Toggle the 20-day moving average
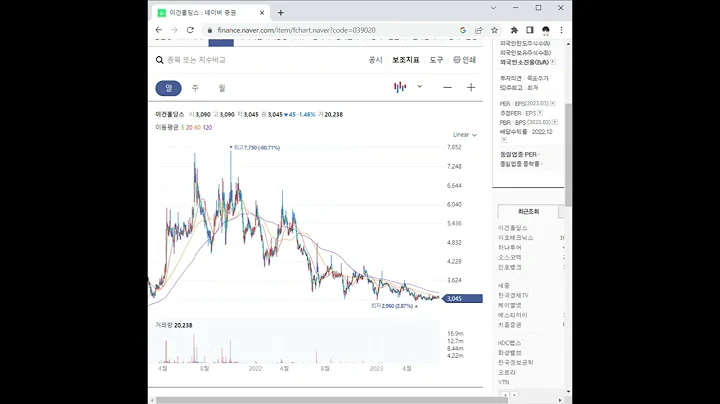The height and width of the screenshot is (404, 720). coord(189,128)
